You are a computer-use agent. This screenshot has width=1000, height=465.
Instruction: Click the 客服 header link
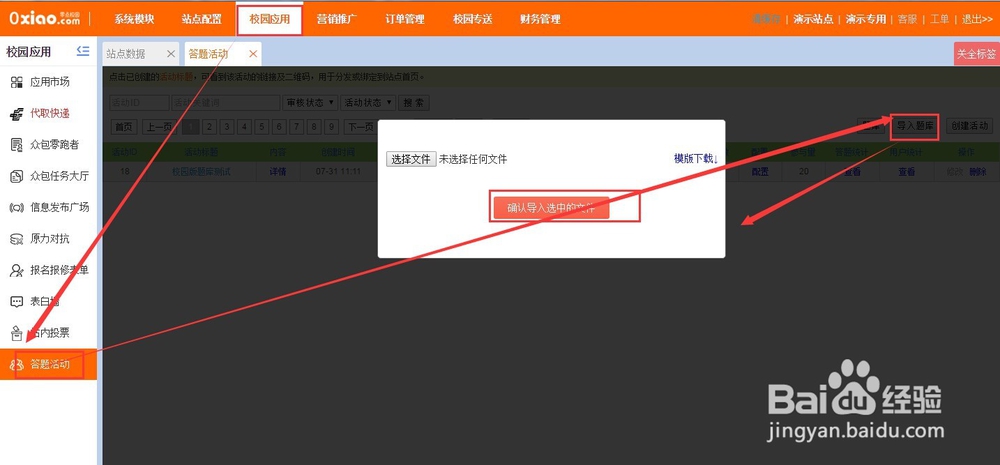click(907, 19)
